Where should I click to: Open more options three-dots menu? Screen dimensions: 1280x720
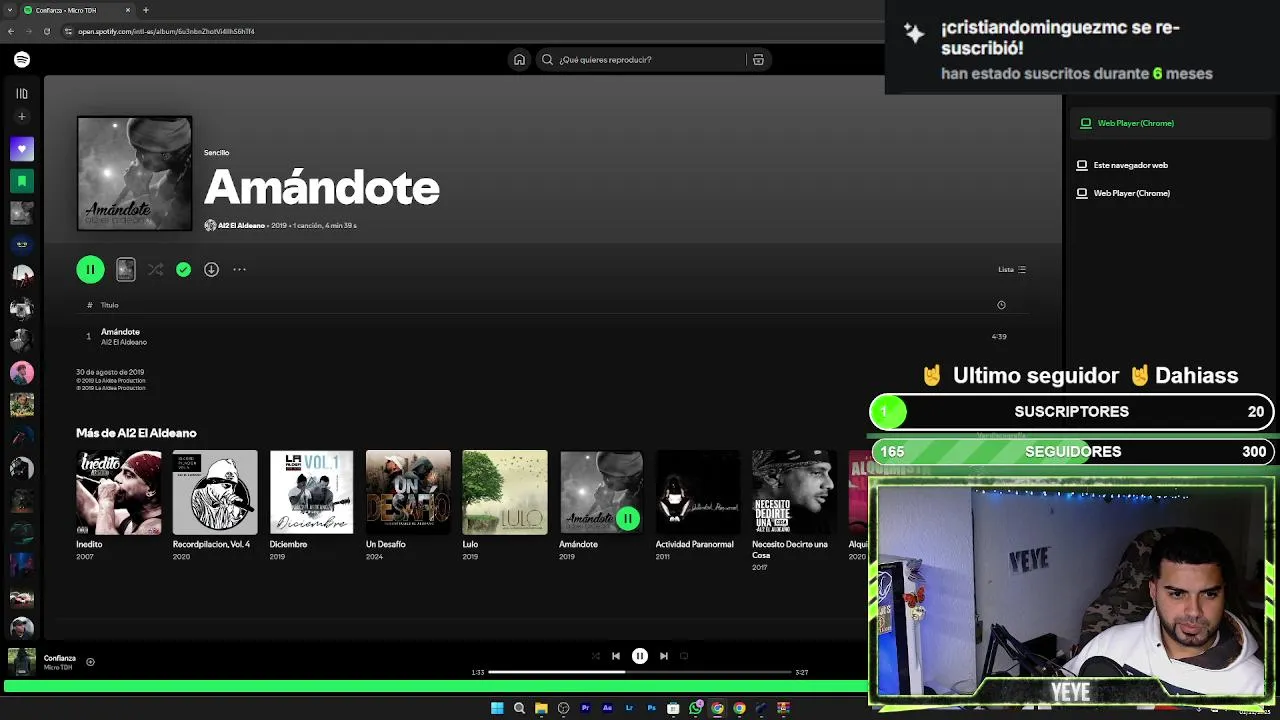(x=239, y=269)
